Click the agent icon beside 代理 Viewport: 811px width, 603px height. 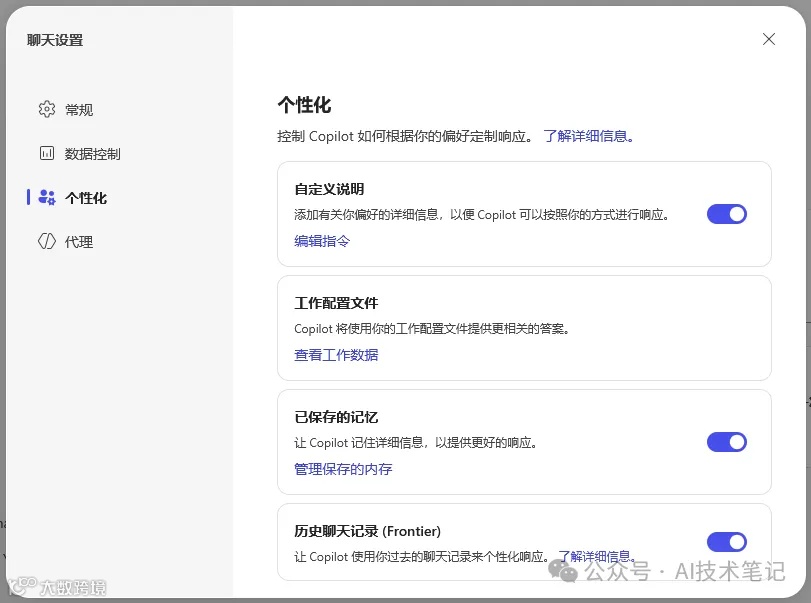47,241
